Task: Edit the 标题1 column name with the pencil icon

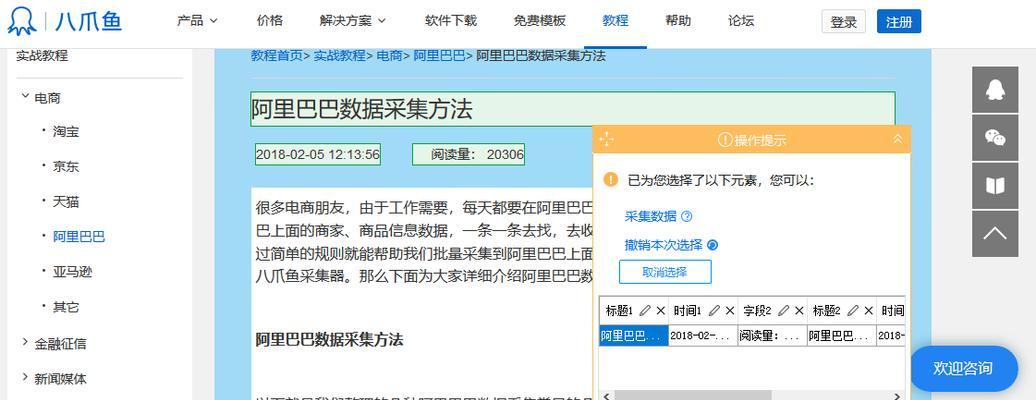Action: (646, 310)
